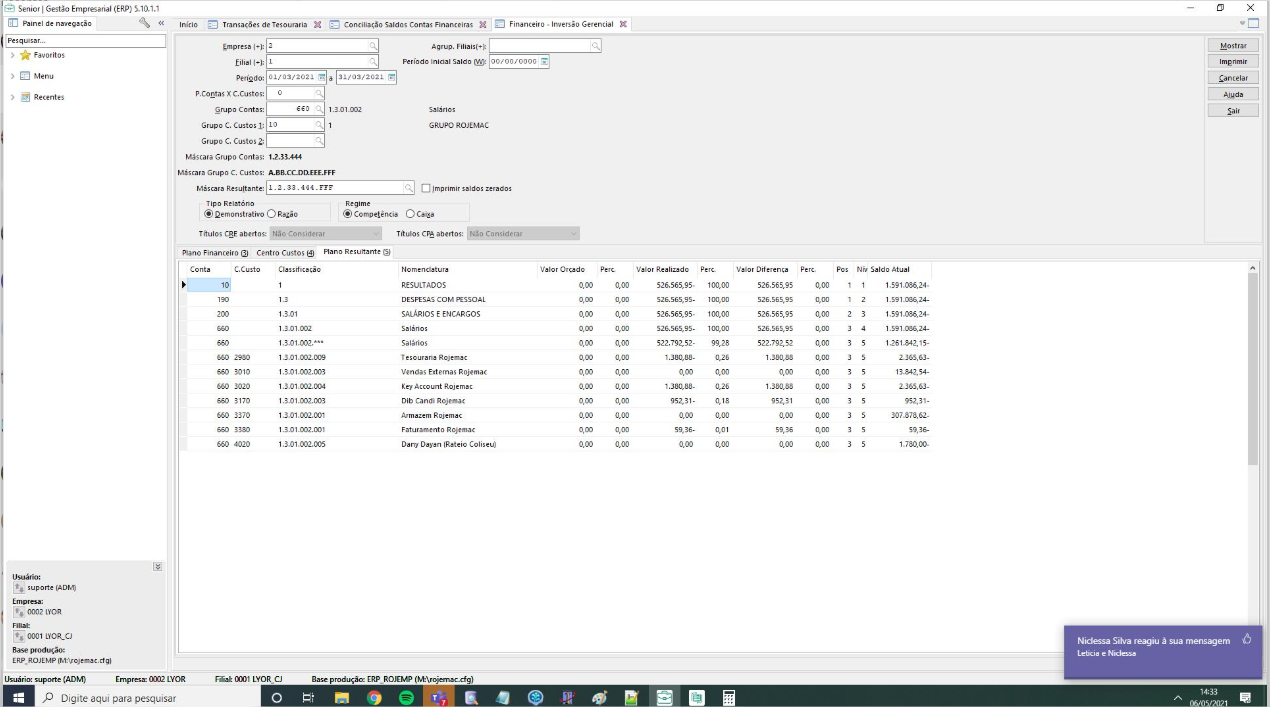Open Spotify from the taskbar

[406, 697]
